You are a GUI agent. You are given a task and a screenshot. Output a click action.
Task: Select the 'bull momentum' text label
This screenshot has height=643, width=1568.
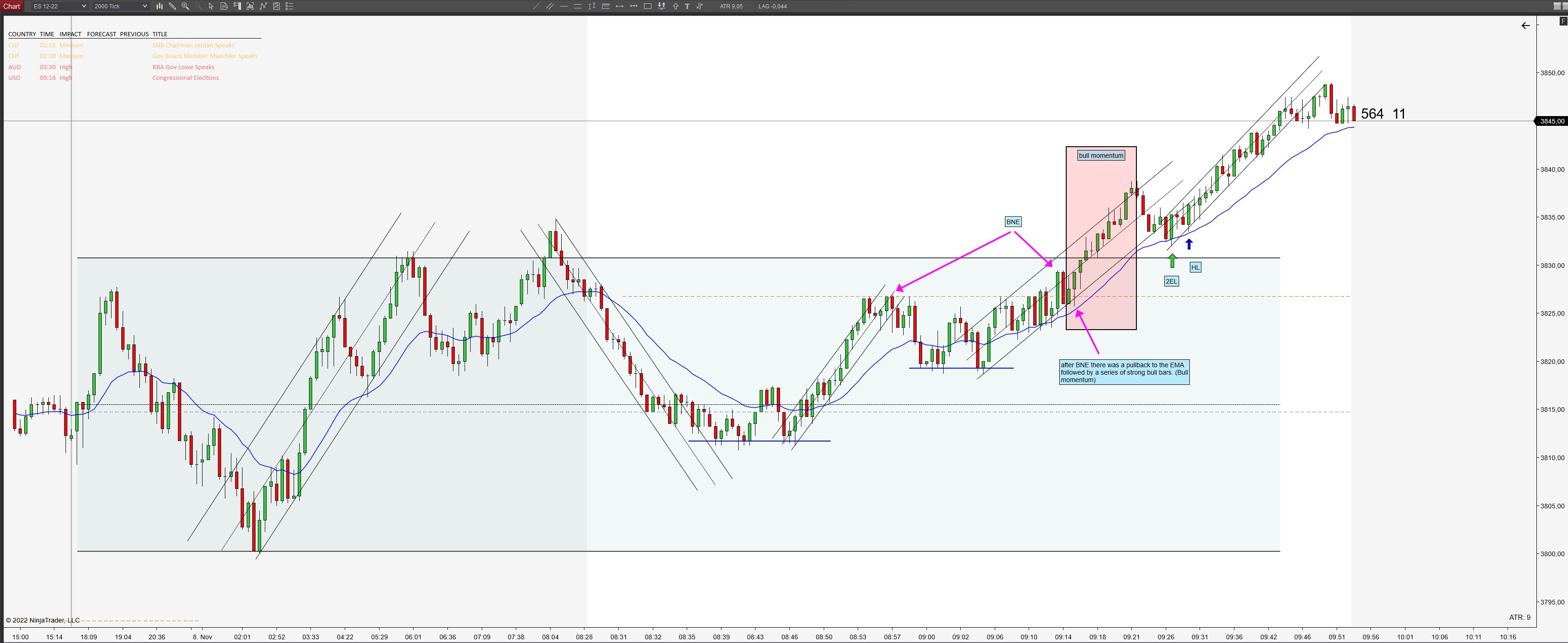coord(1101,156)
